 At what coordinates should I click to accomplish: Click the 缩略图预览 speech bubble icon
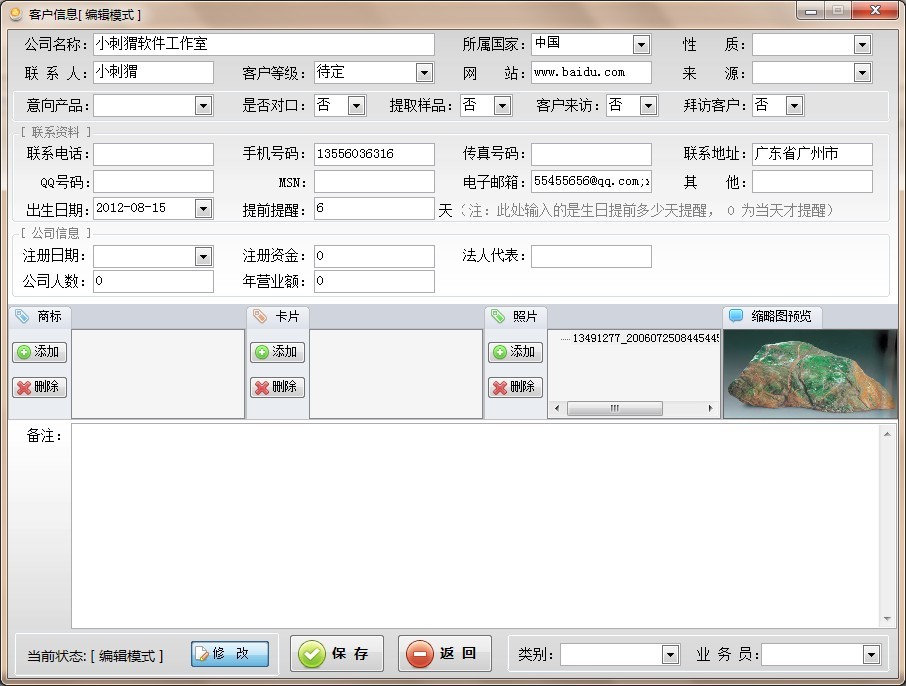coord(736,316)
